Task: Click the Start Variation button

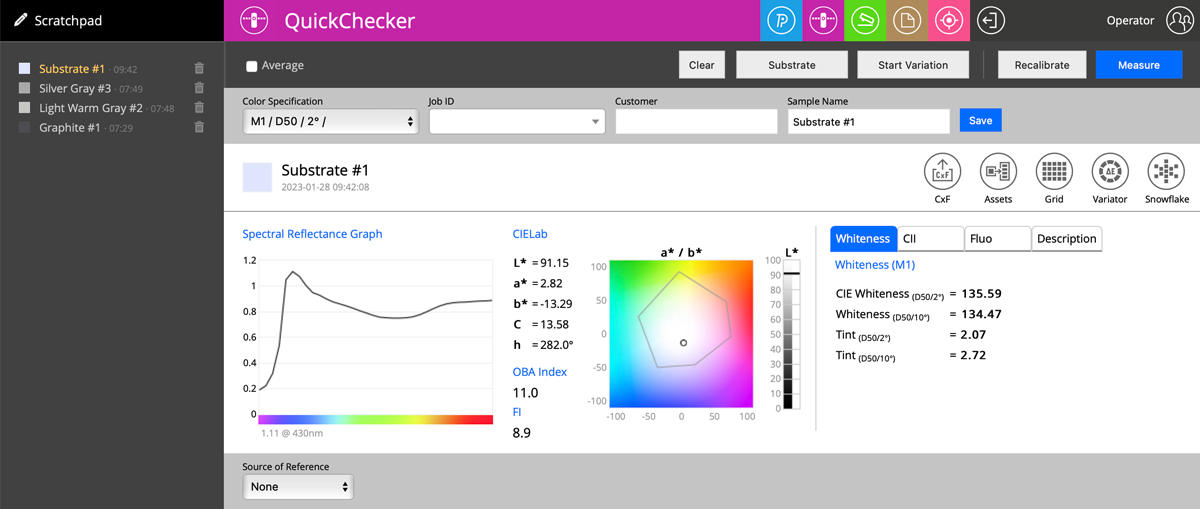Action: coord(912,65)
